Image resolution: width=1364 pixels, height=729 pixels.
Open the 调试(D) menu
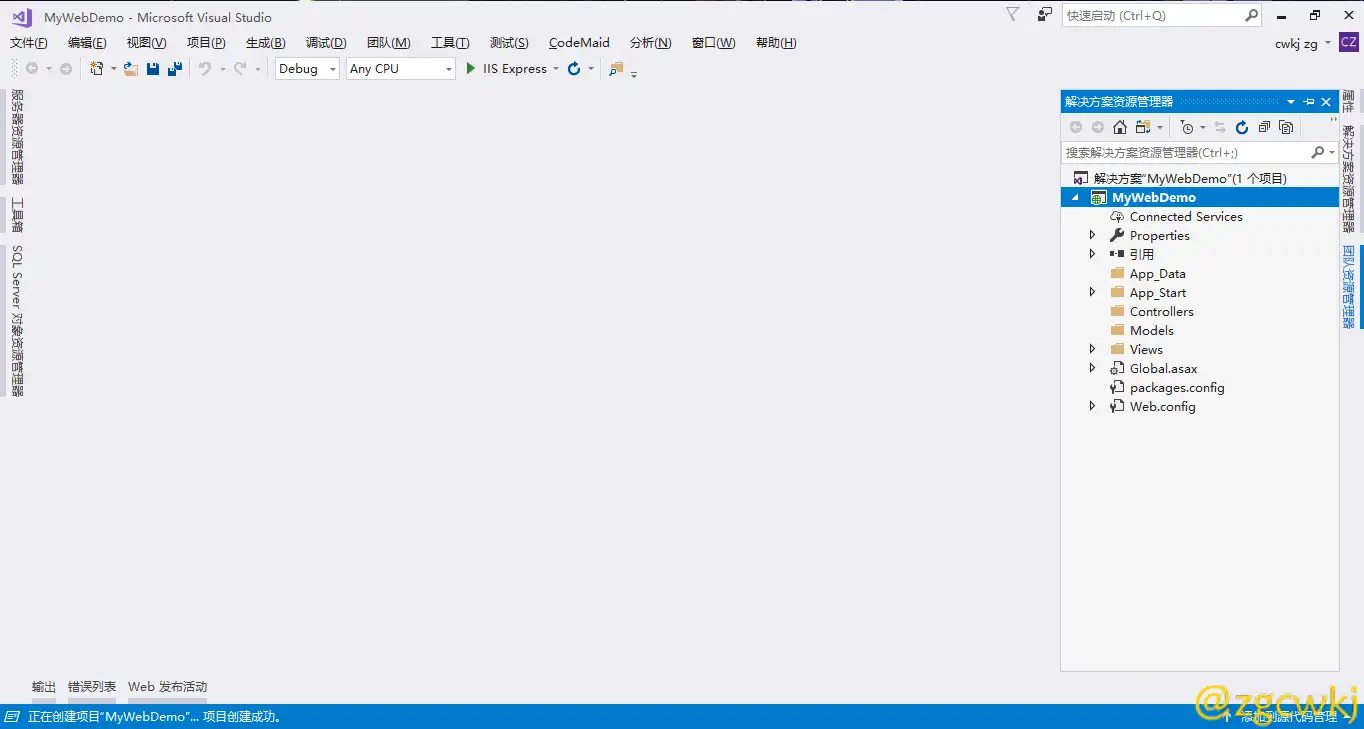pos(326,43)
